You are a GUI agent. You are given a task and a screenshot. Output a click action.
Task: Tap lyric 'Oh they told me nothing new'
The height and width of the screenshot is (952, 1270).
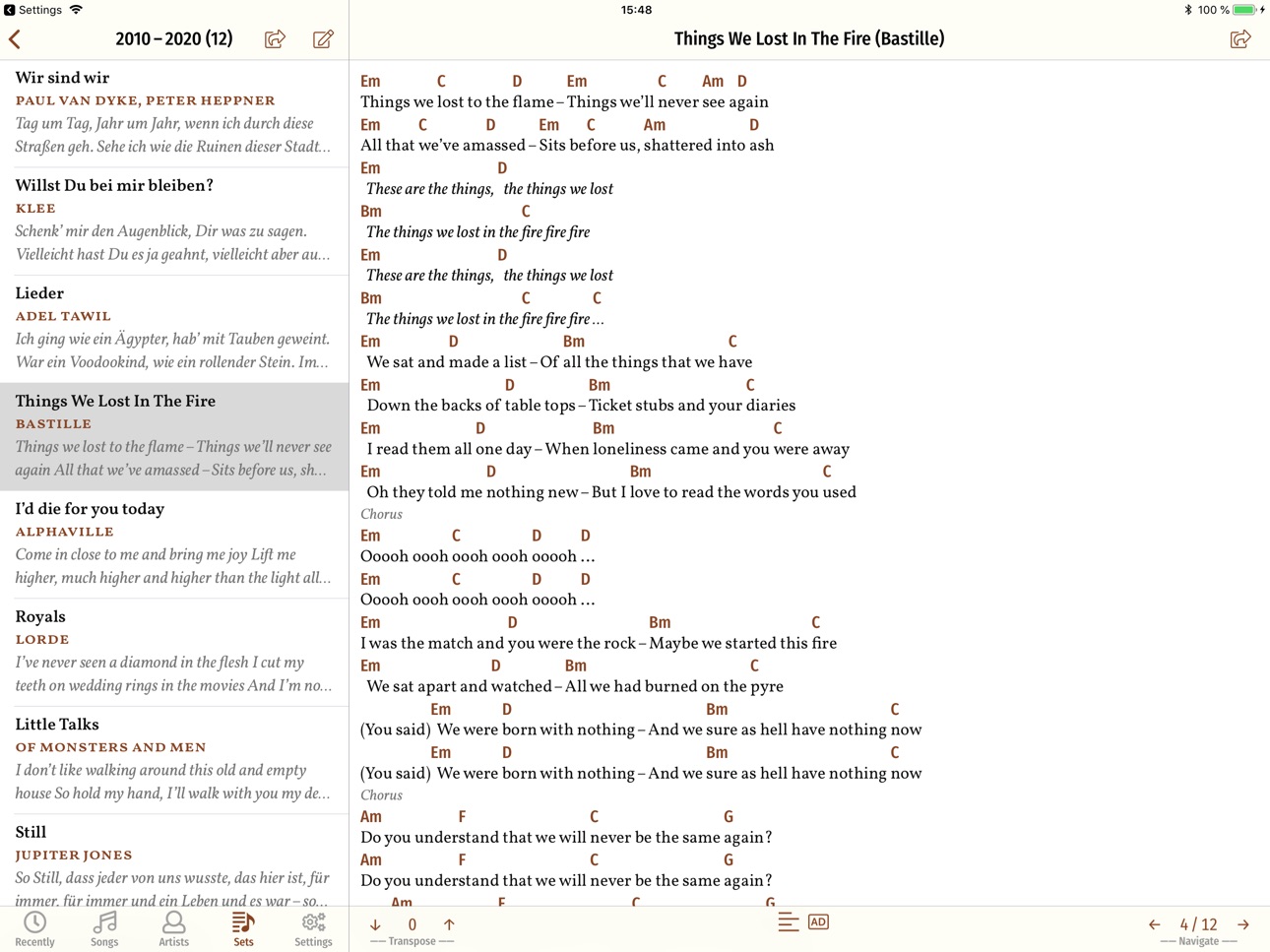click(x=473, y=492)
